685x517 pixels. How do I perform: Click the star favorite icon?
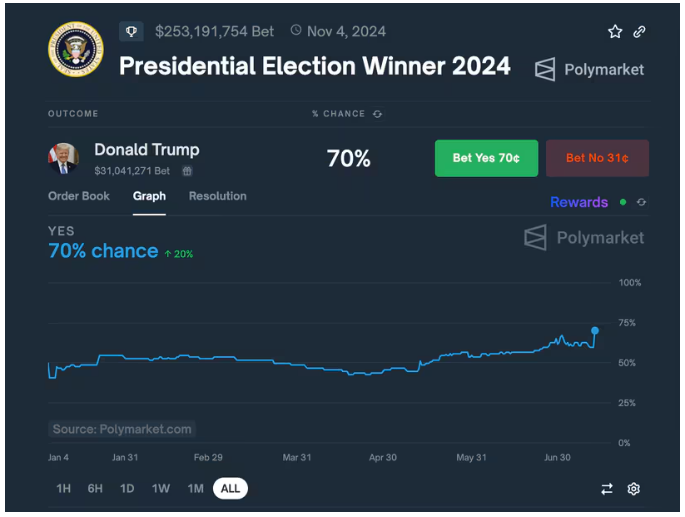click(615, 32)
